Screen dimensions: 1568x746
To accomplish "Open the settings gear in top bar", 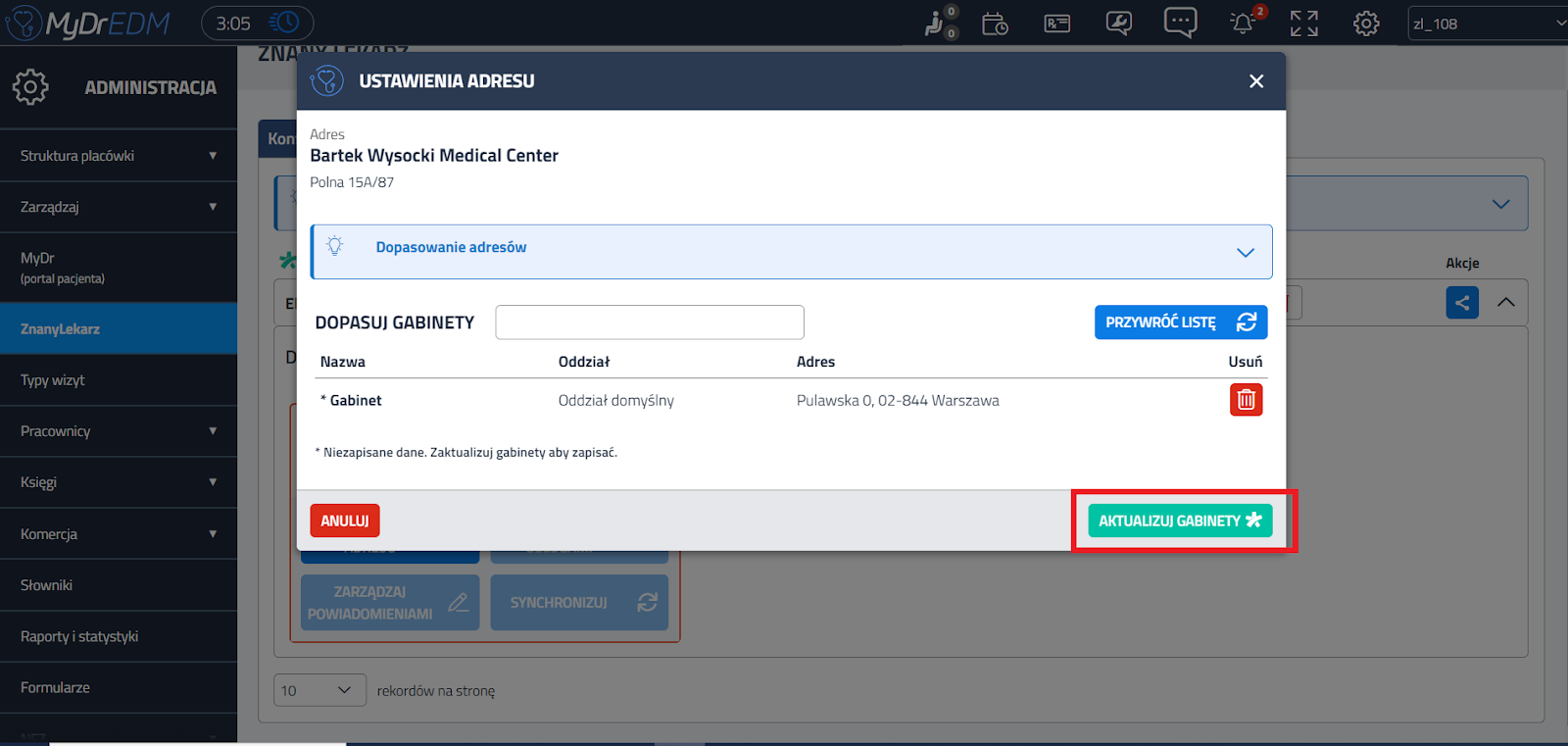I will point(1366,24).
